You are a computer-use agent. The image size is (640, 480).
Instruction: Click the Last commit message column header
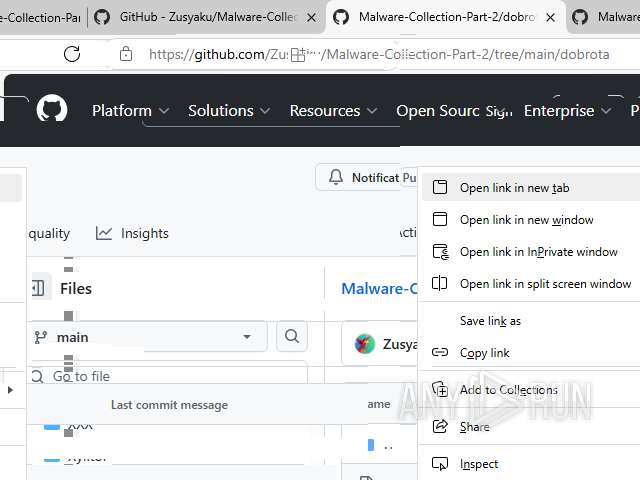tap(169, 405)
